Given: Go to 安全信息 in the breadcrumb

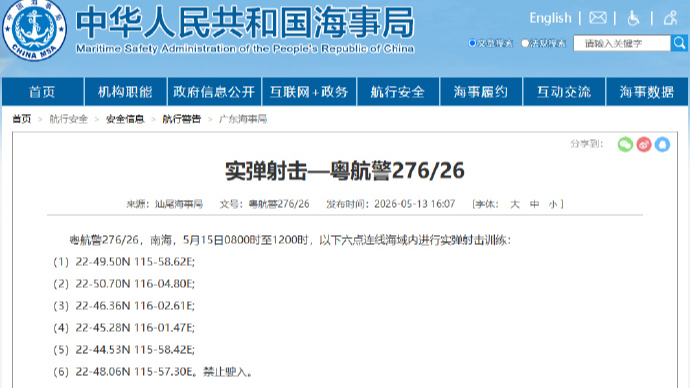Looking at the screenshot, I should [125, 119].
